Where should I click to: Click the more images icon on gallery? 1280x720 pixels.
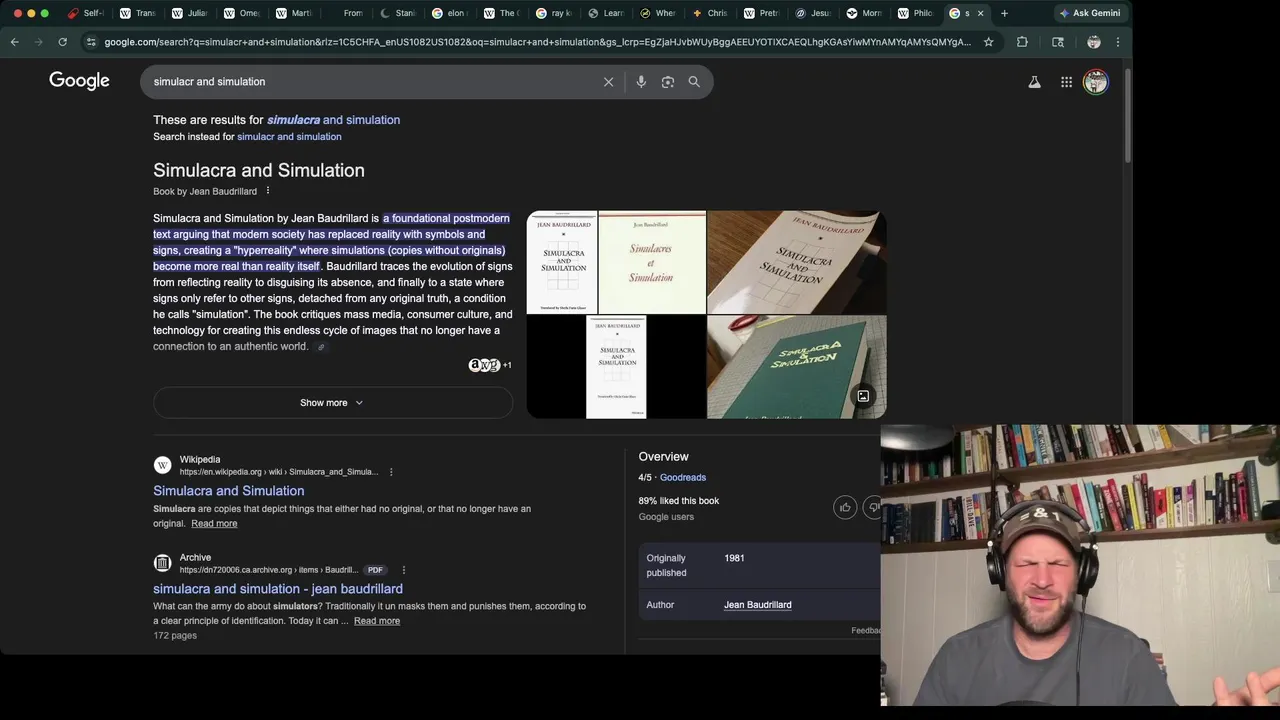[x=863, y=396]
